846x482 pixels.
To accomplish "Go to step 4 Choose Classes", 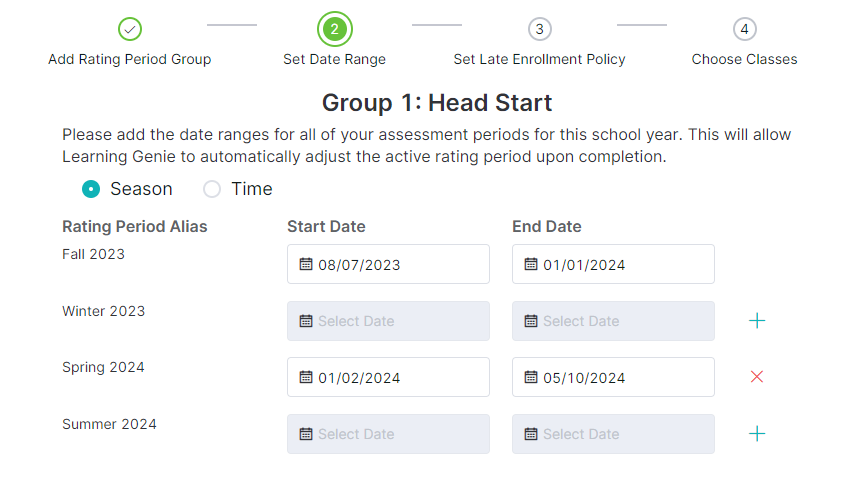I will tap(745, 29).
